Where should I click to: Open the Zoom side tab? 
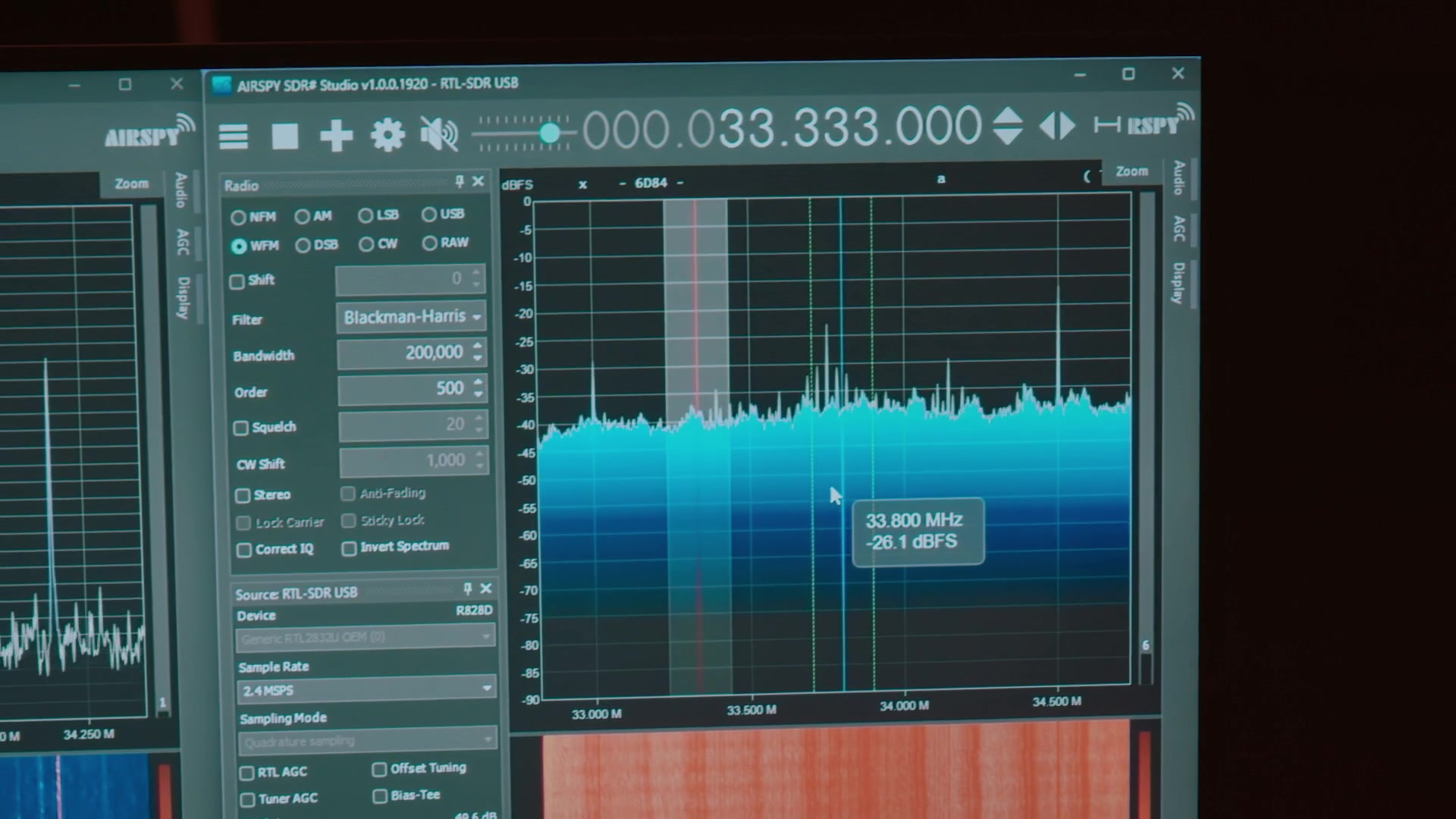tap(1131, 171)
